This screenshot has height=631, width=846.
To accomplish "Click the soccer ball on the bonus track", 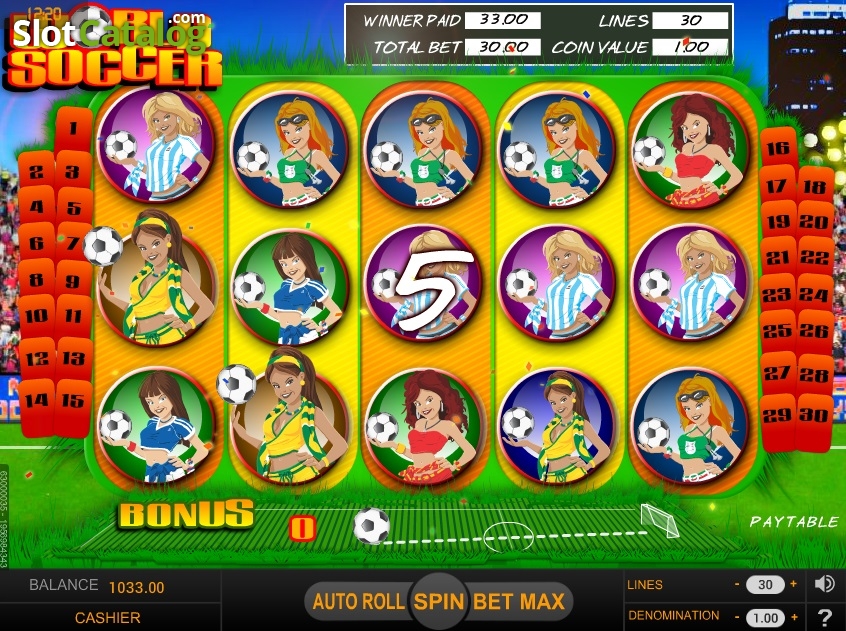I will (x=371, y=525).
